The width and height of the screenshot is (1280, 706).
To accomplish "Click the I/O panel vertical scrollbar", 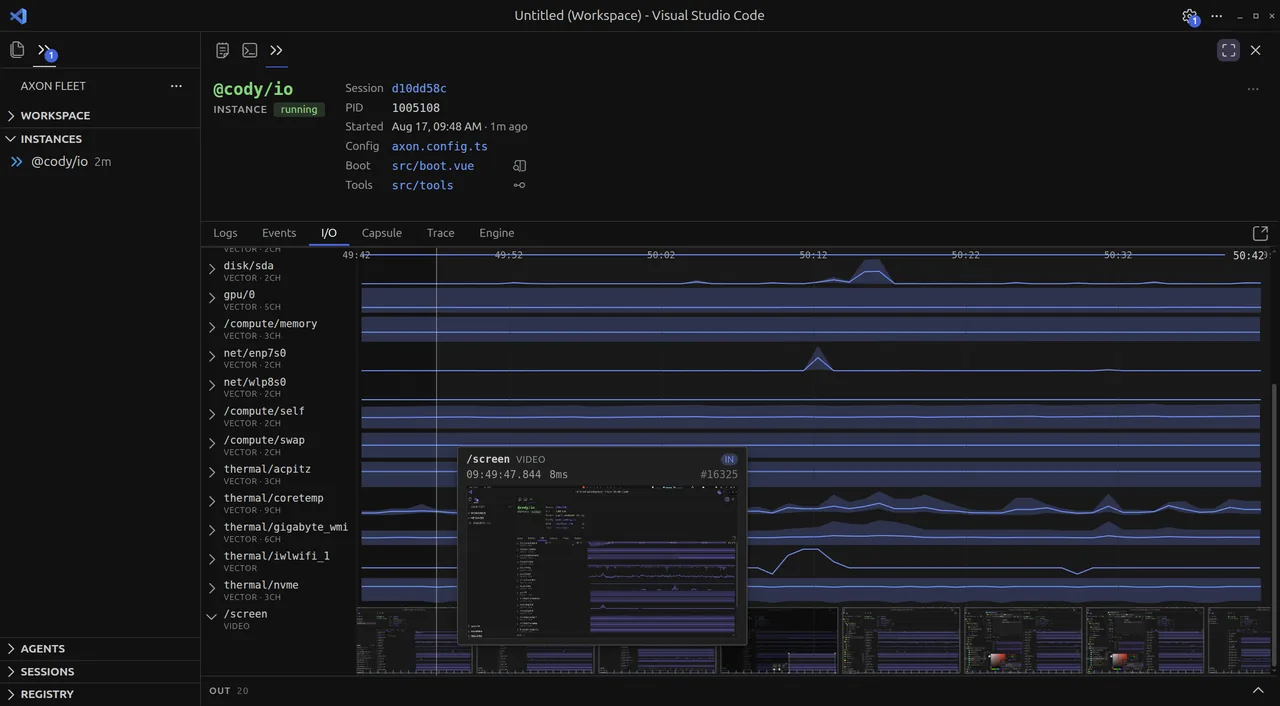I will coord(1274,526).
